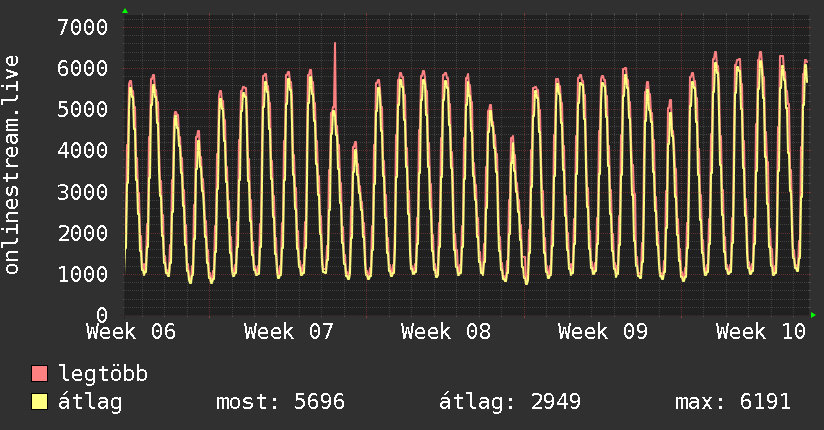This screenshot has width=824, height=430.
Task: Click the Week 06 axis label
Action: pos(131,332)
